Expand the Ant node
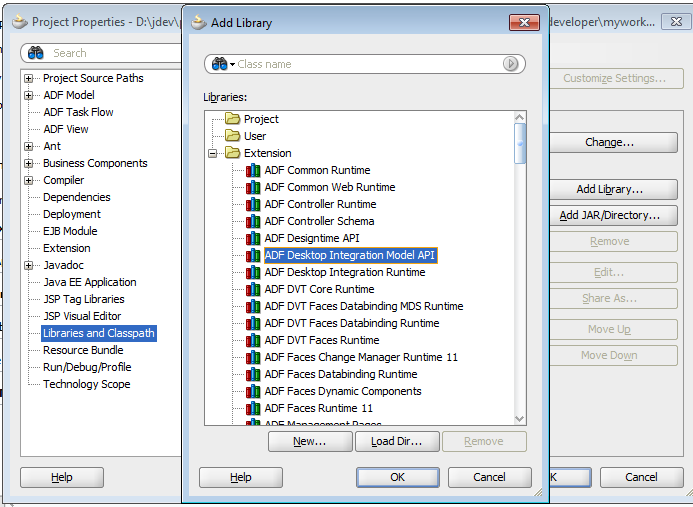 (29, 146)
